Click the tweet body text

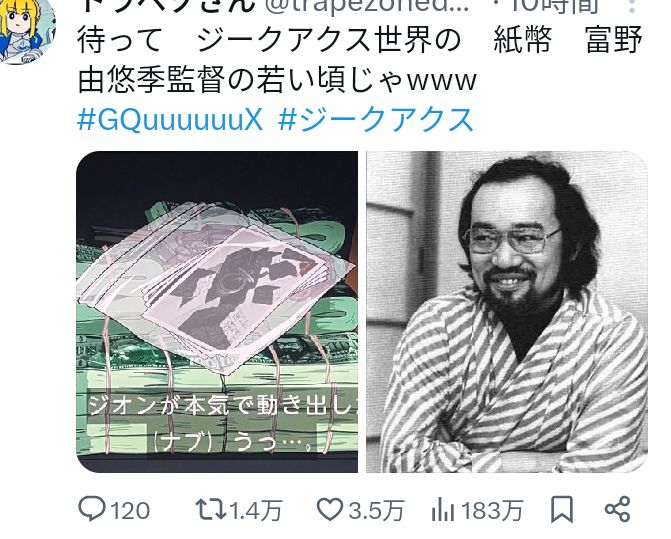[x=360, y=60]
